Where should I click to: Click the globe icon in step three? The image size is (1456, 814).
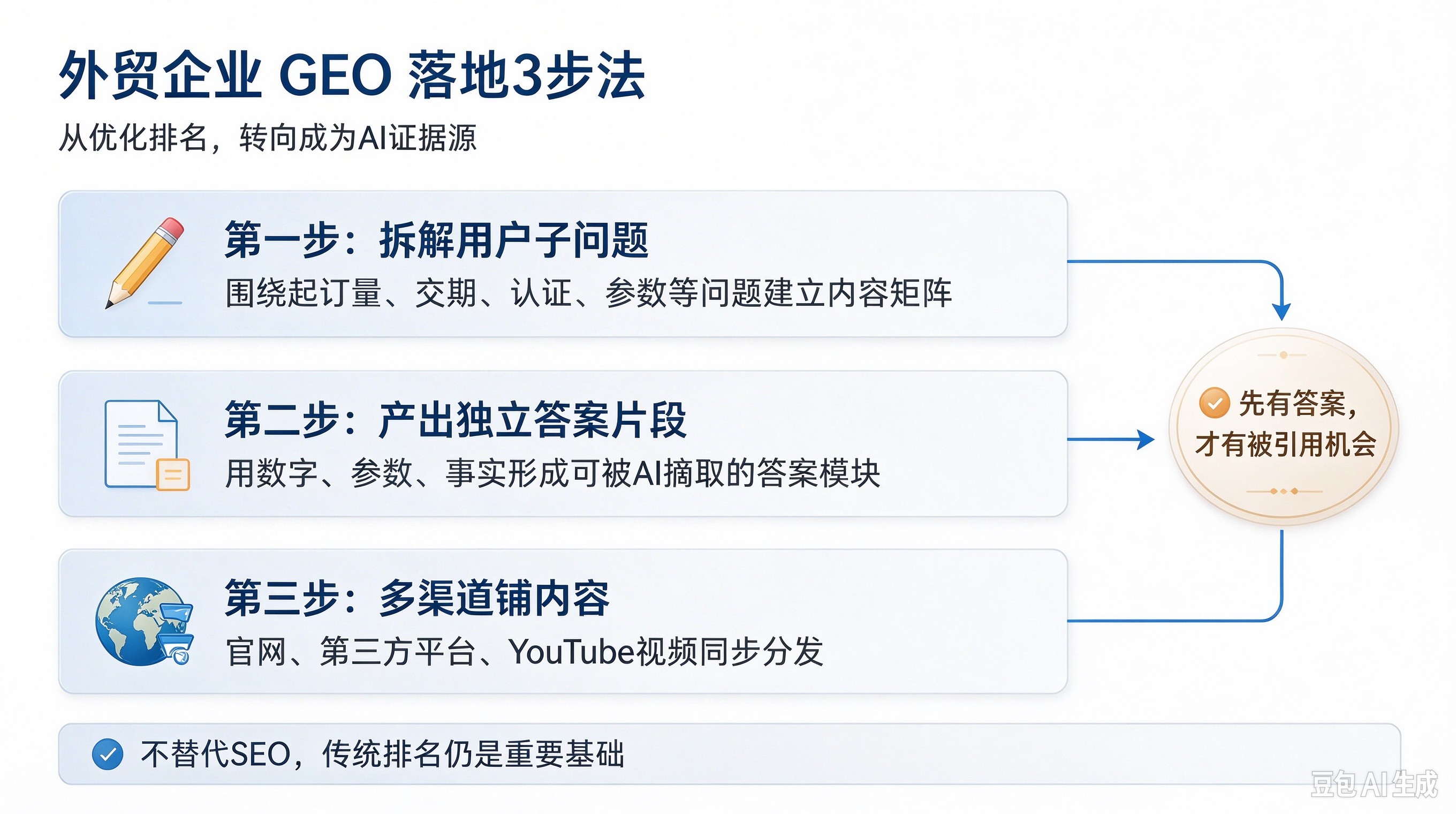pos(144,621)
